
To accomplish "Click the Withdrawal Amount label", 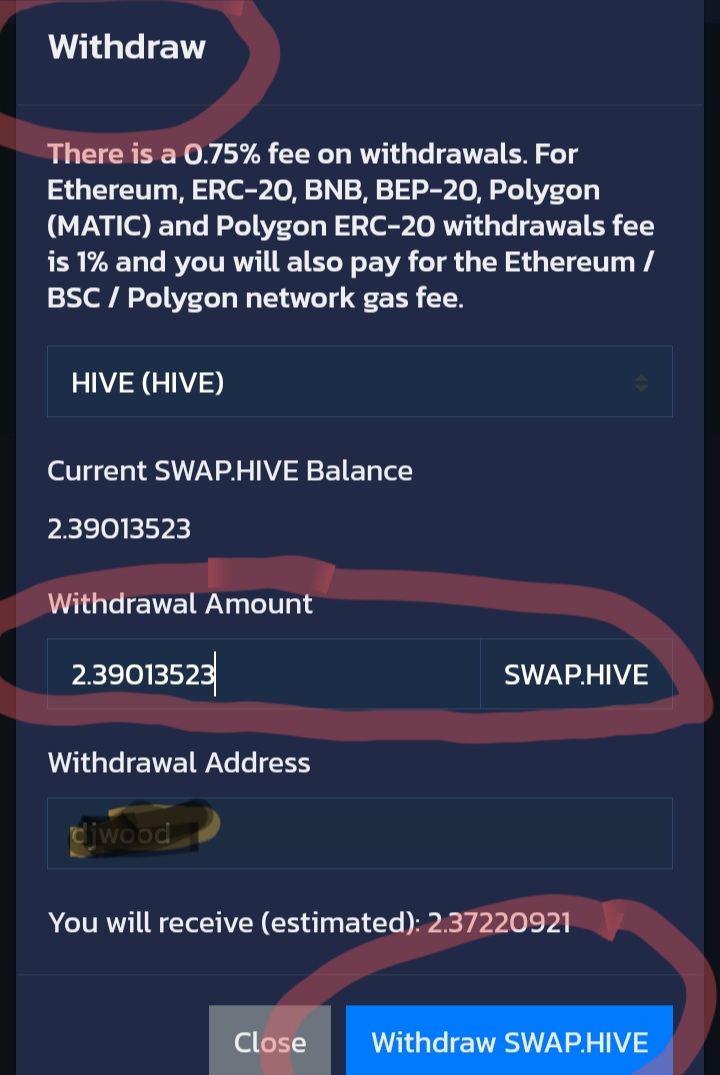I will 180,603.
